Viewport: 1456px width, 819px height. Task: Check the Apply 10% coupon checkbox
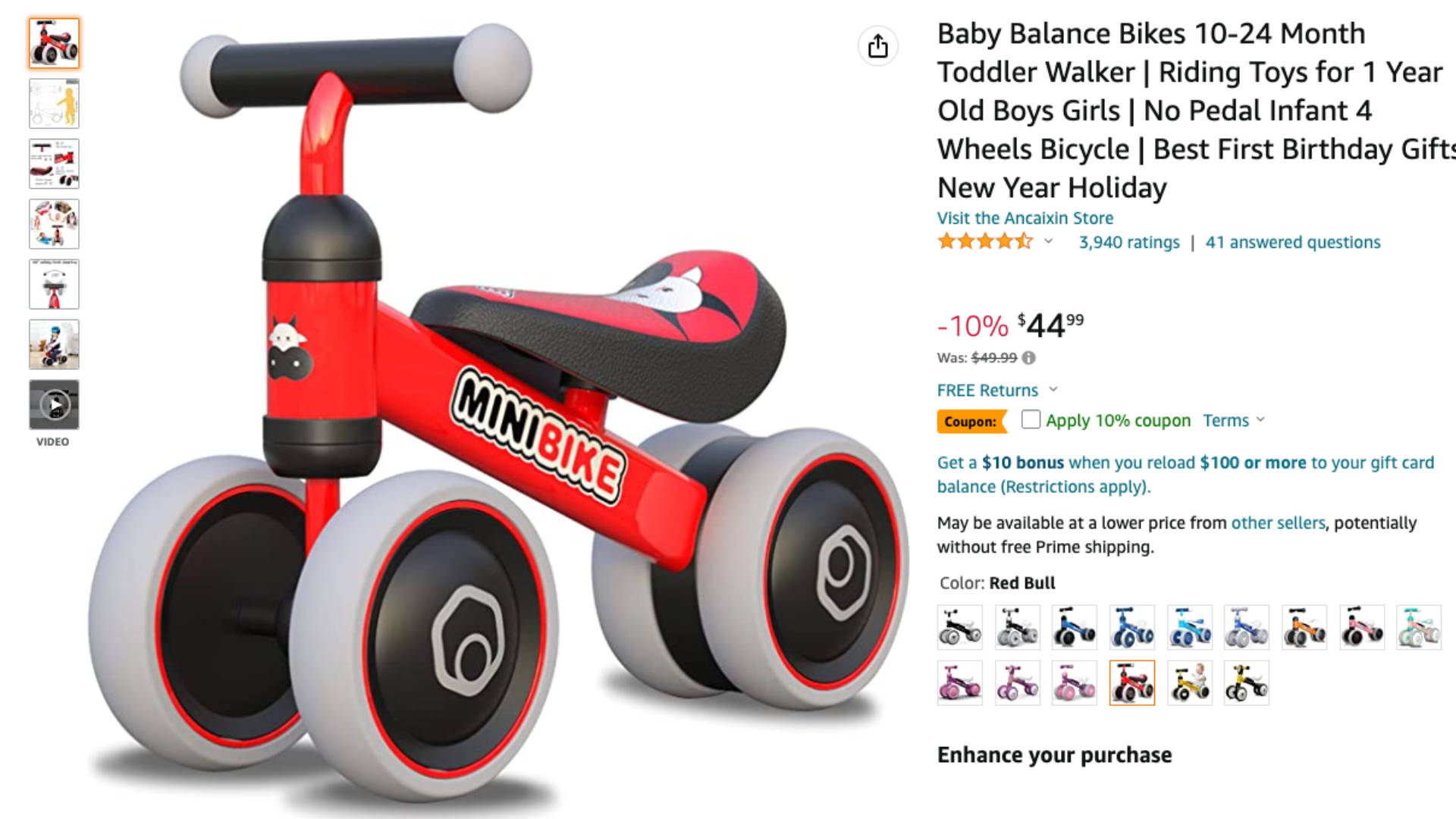click(x=1031, y=419)
